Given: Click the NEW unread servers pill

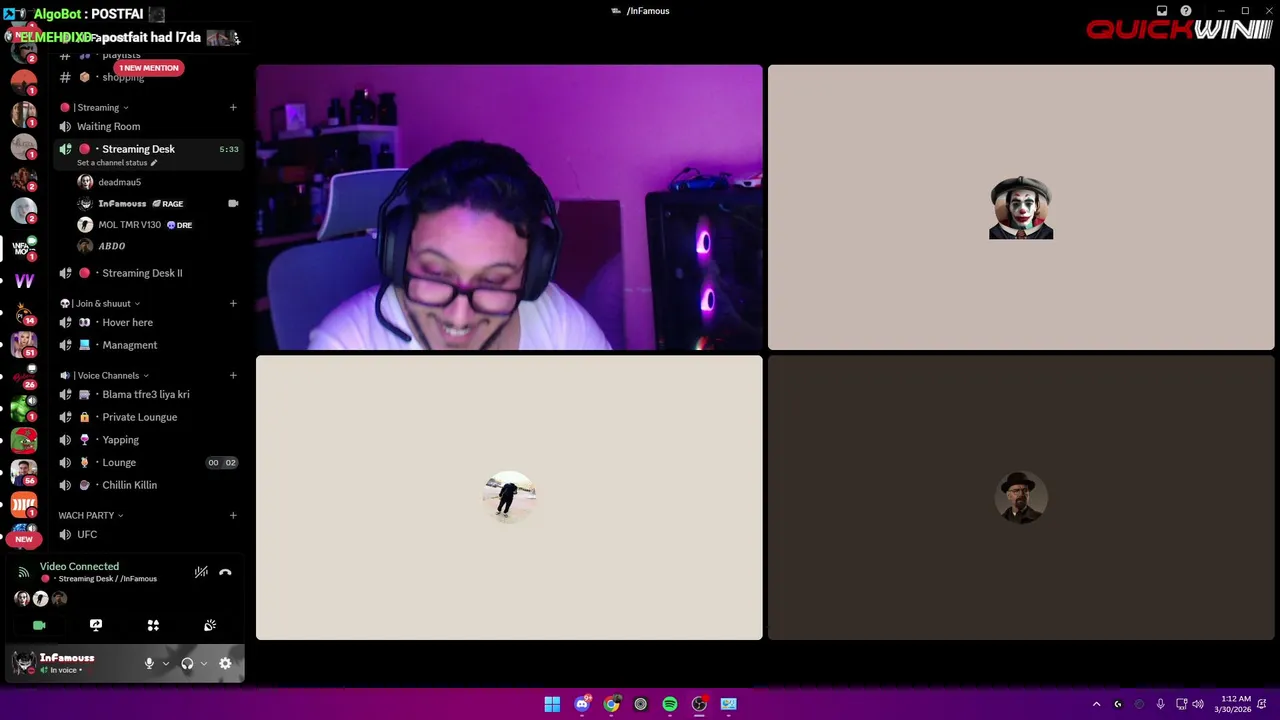Looking at the screenshot, I should click(24, 539).
